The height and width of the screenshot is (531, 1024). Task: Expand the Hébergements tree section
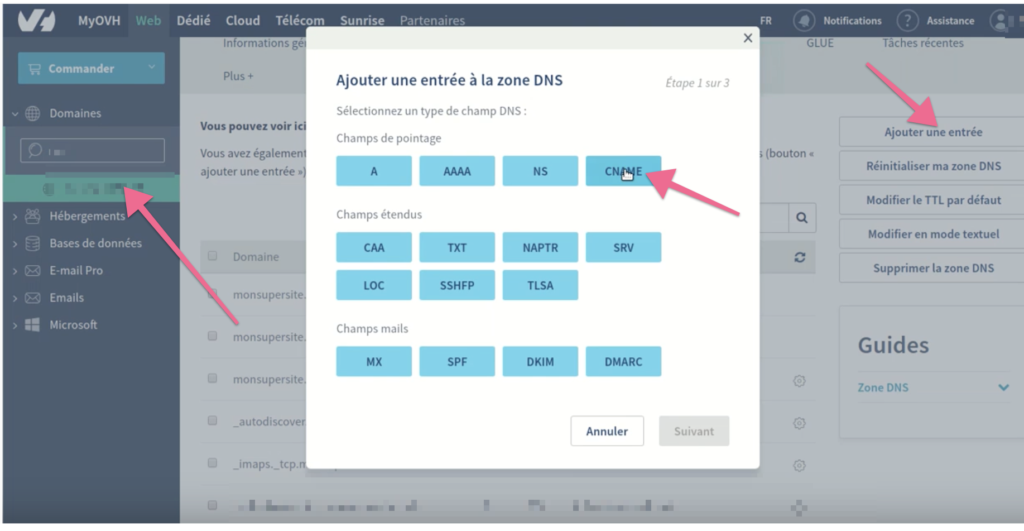(15, 216)
